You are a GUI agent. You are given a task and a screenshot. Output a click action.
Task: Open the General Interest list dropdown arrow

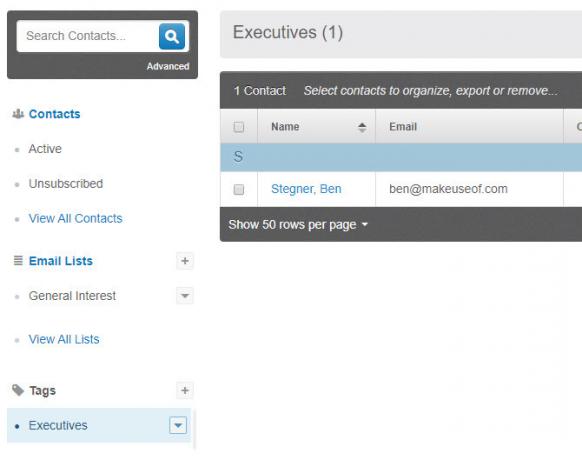(x=185, y=296)
